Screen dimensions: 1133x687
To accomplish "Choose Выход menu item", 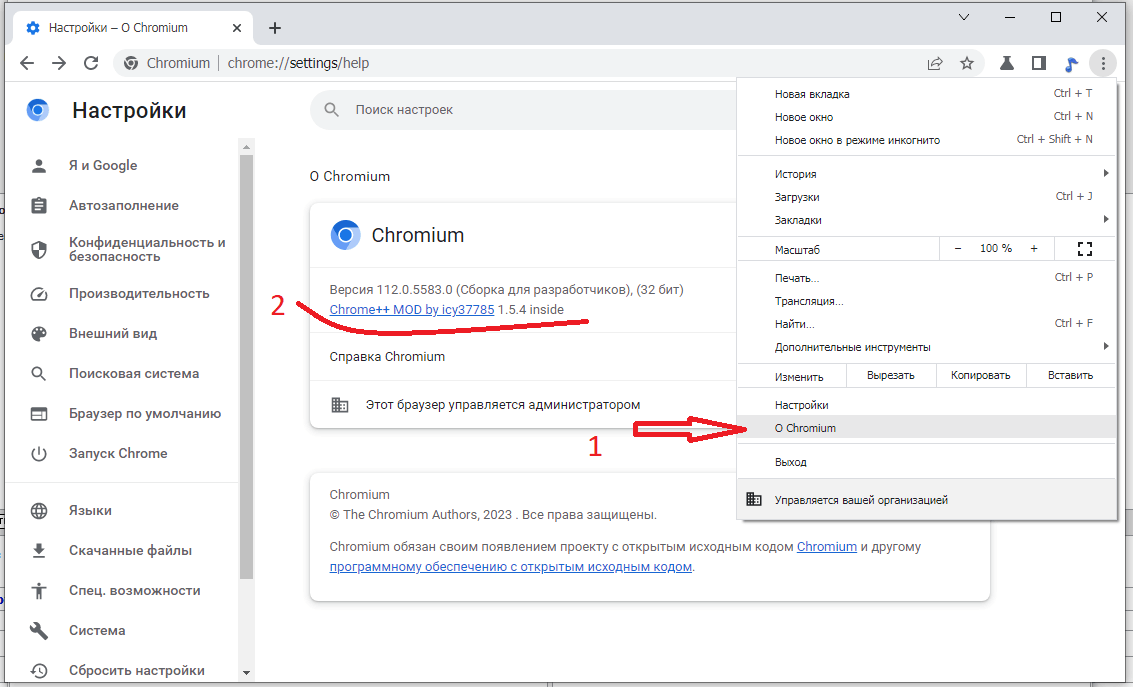I will coord(926,462).
